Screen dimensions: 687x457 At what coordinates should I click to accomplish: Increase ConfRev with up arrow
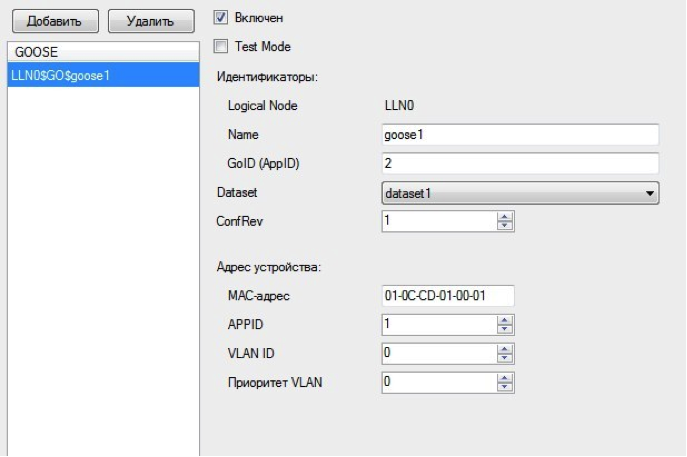click(x=505, y=217)
